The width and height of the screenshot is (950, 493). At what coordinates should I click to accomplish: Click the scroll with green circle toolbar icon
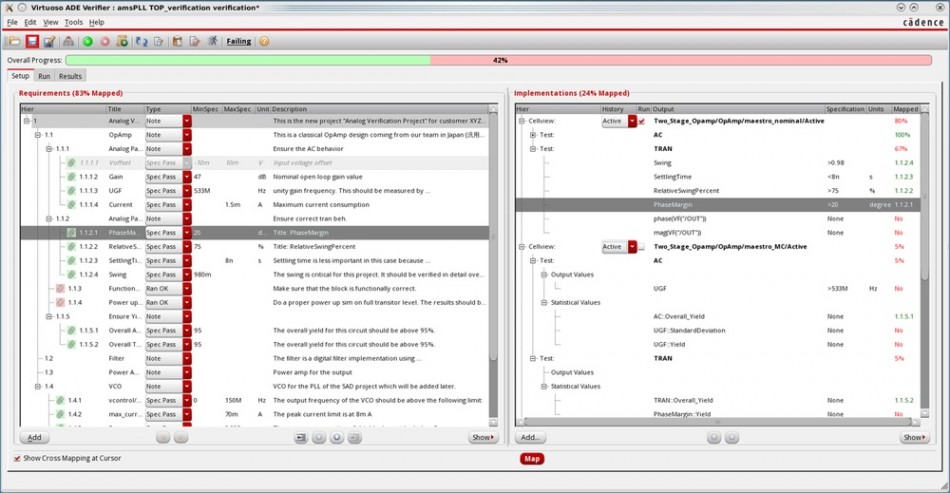122,42
